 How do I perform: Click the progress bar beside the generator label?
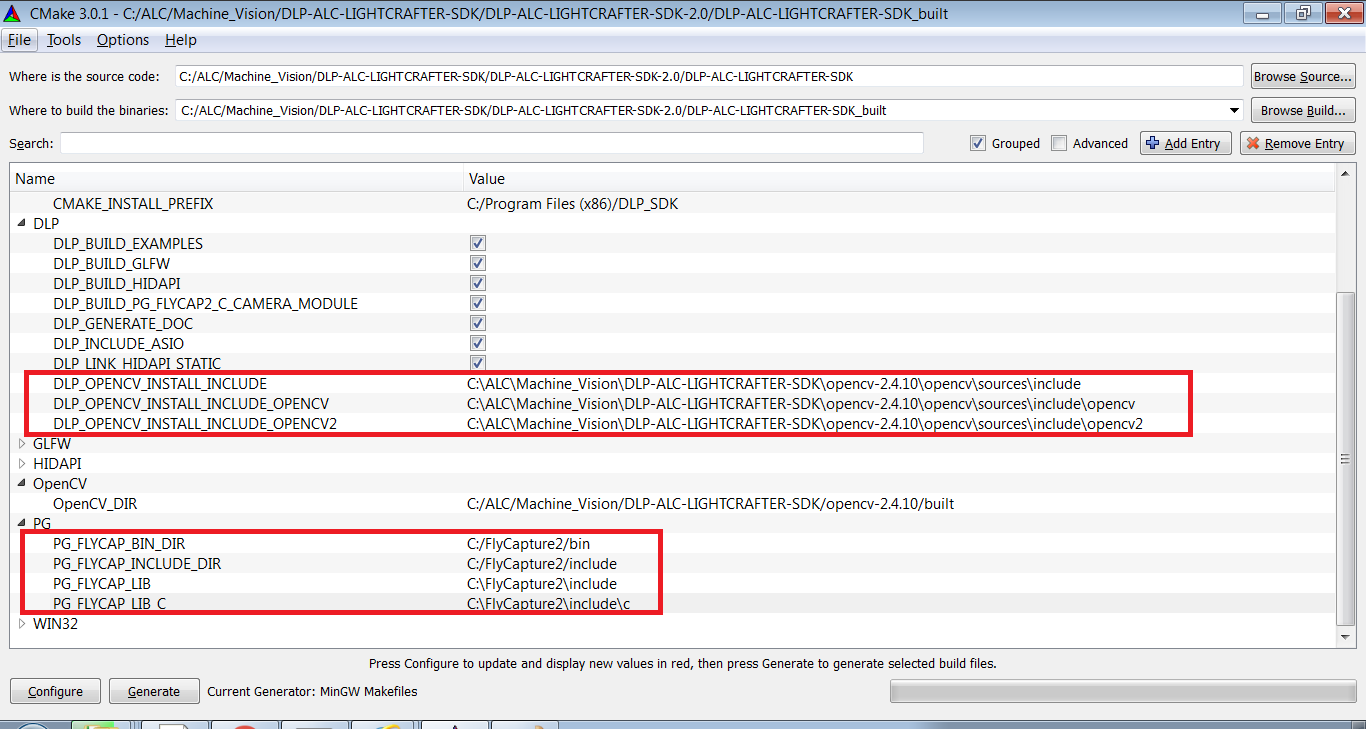coord(1122,691)
